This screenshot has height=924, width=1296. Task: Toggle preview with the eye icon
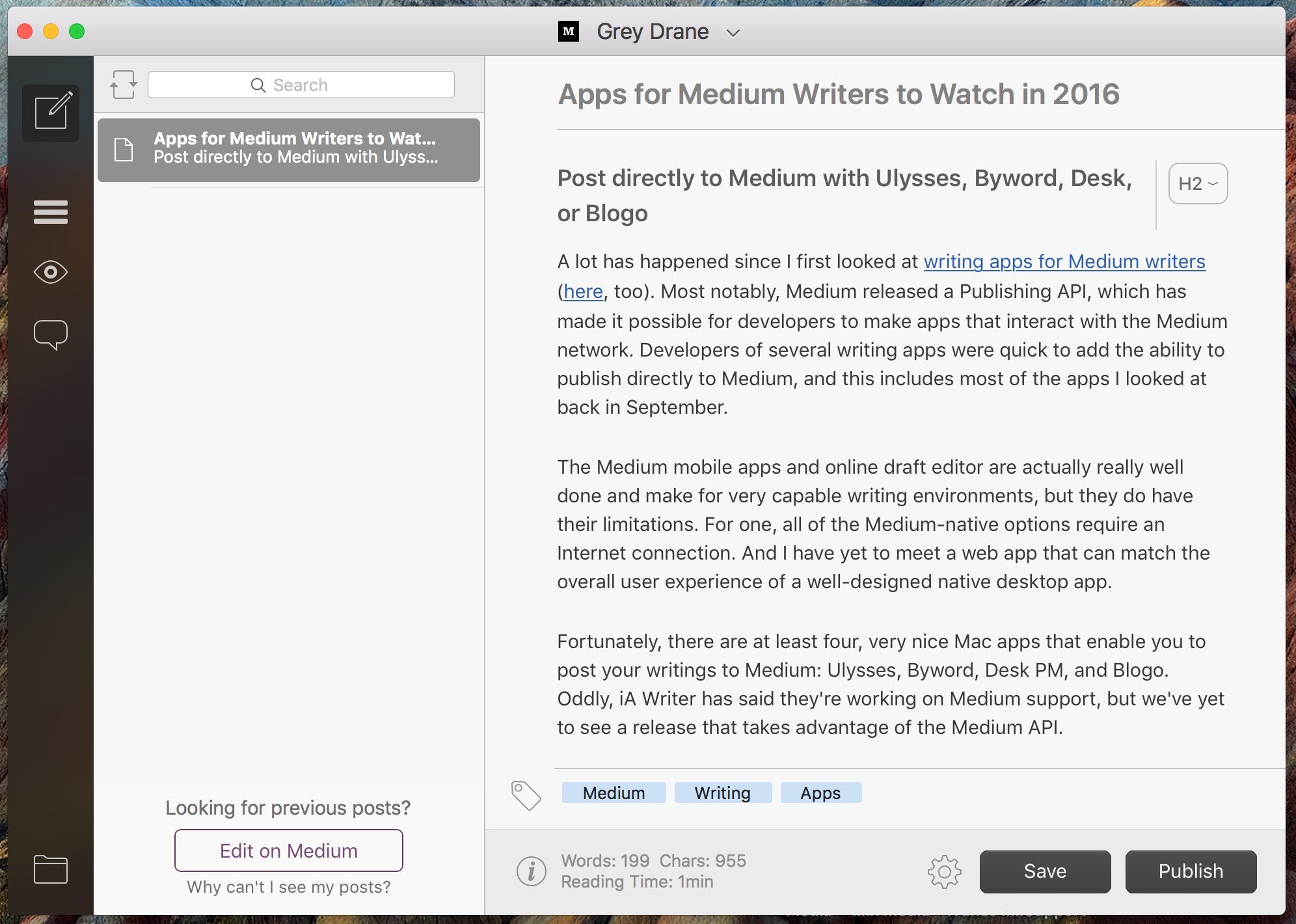51,272
